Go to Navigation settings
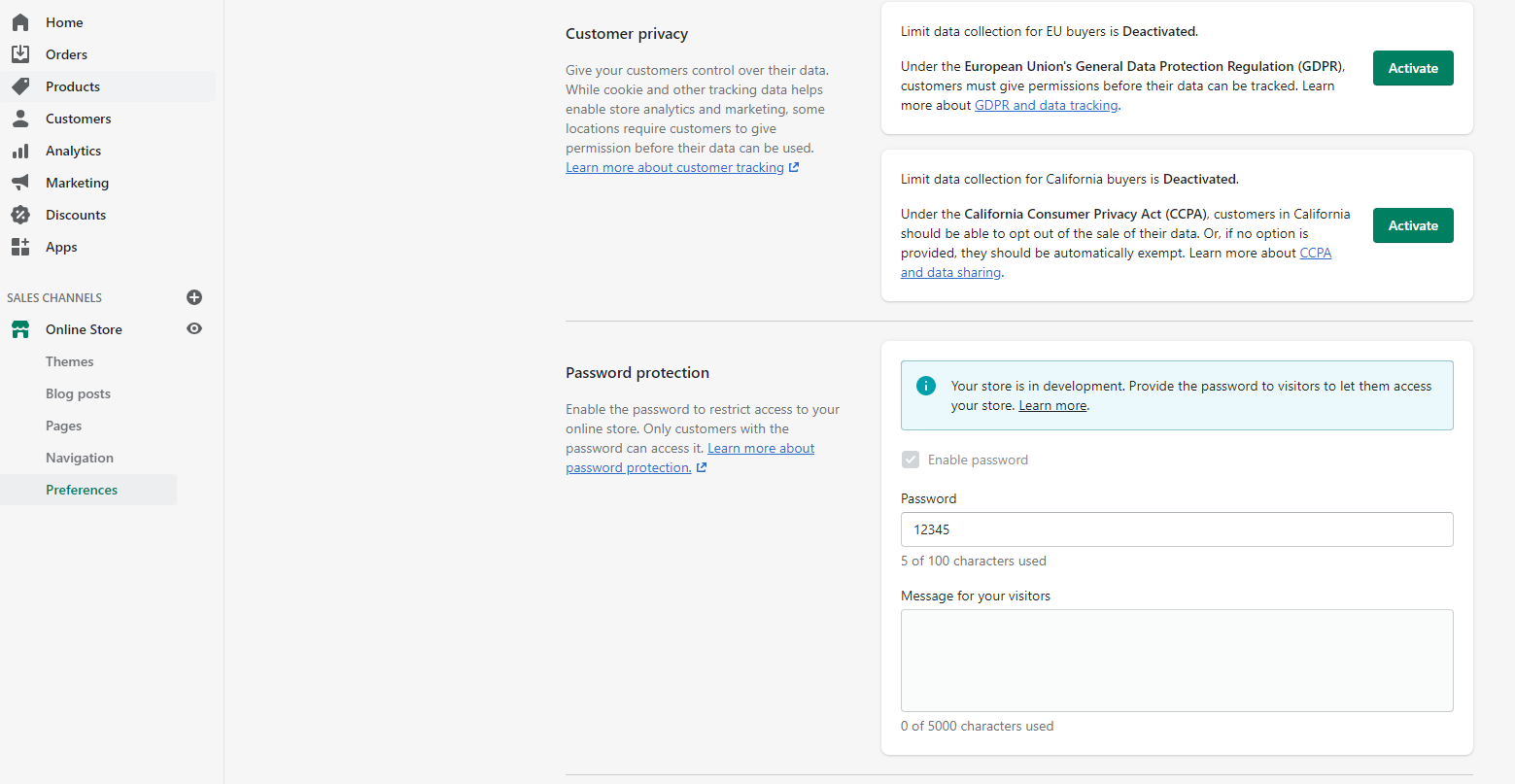Screen dimensions: 1515x784 pyautogui.click(x=79, y=457)
